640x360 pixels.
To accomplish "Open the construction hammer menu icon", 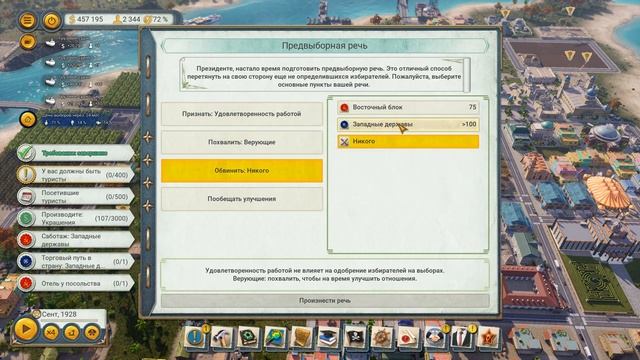I will click(222, 338).
